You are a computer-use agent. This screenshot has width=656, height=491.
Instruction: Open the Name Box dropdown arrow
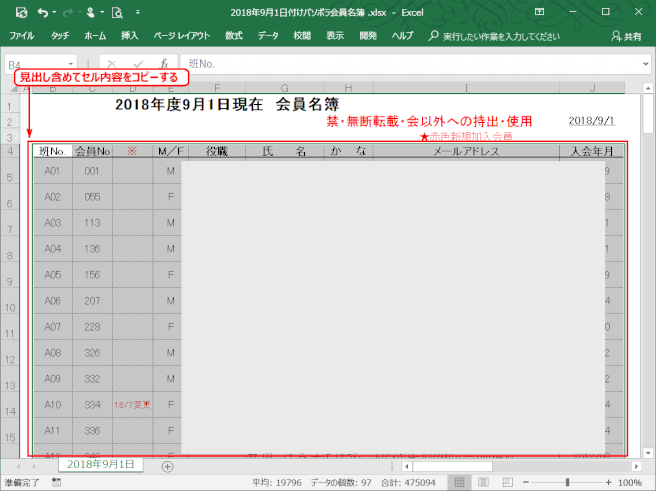[71, 64]
